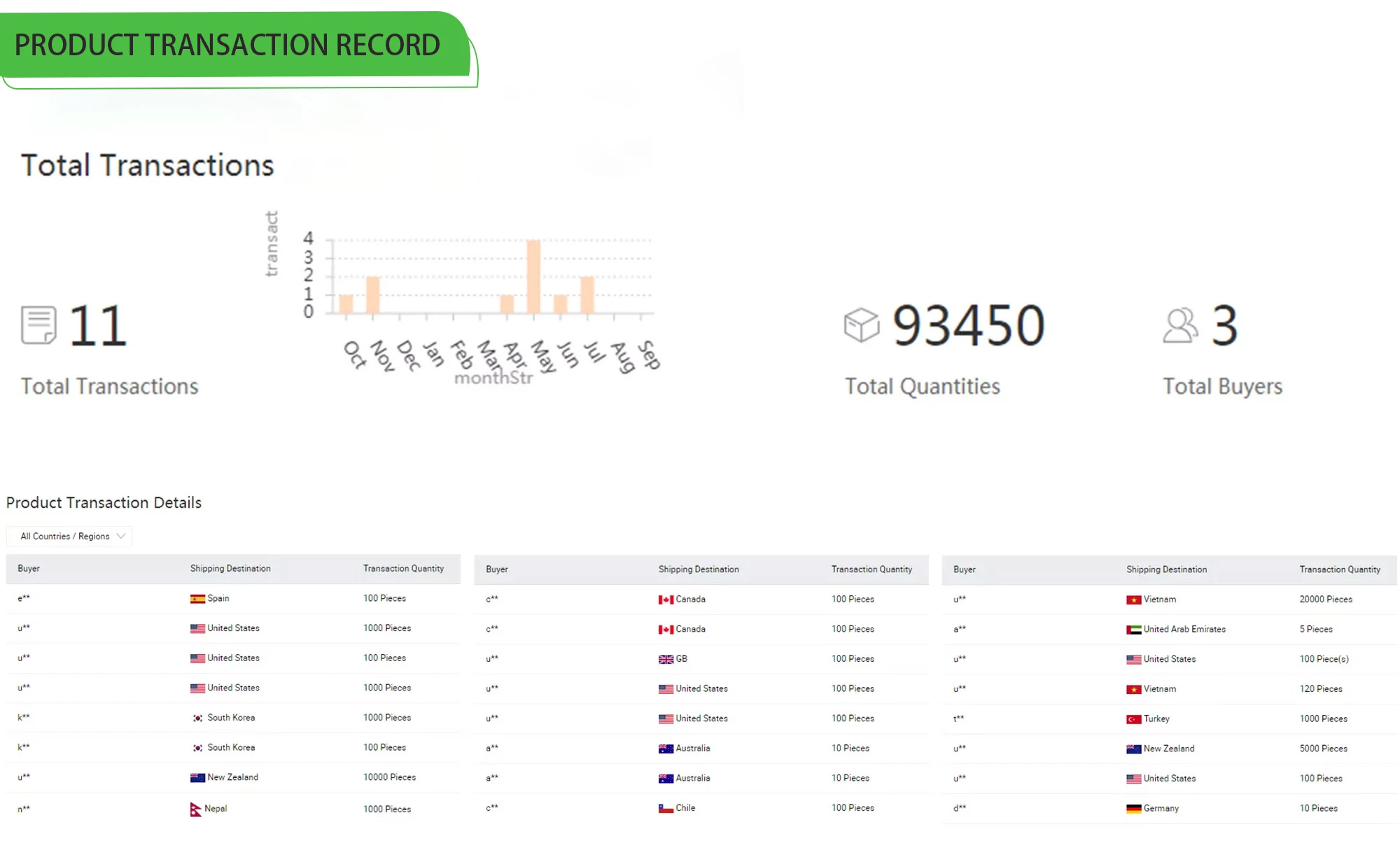Click the Total Transactions document icon
This screenshot has width=1400, height=850.
pos(38,325)
